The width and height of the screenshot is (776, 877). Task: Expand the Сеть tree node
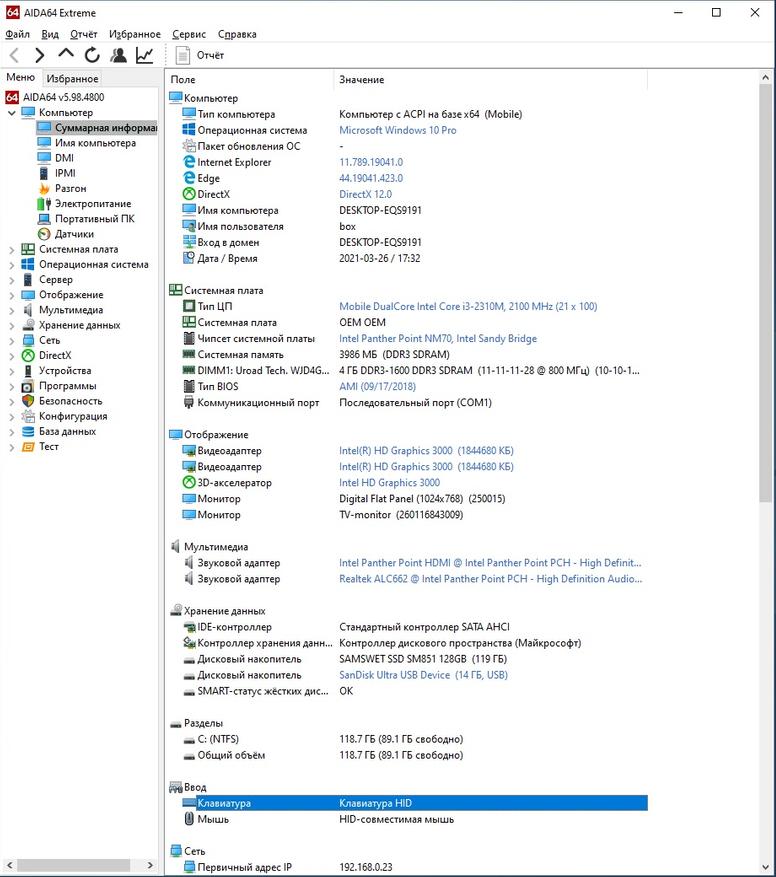pyautogui.click(x=11, y=340)
